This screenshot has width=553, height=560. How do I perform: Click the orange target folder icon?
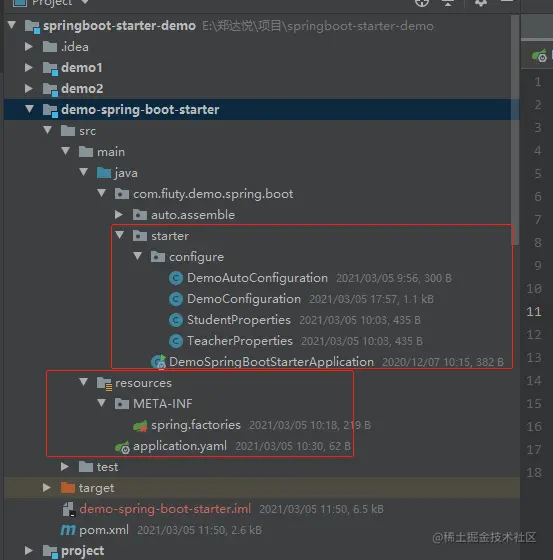(x=68, y=488)
